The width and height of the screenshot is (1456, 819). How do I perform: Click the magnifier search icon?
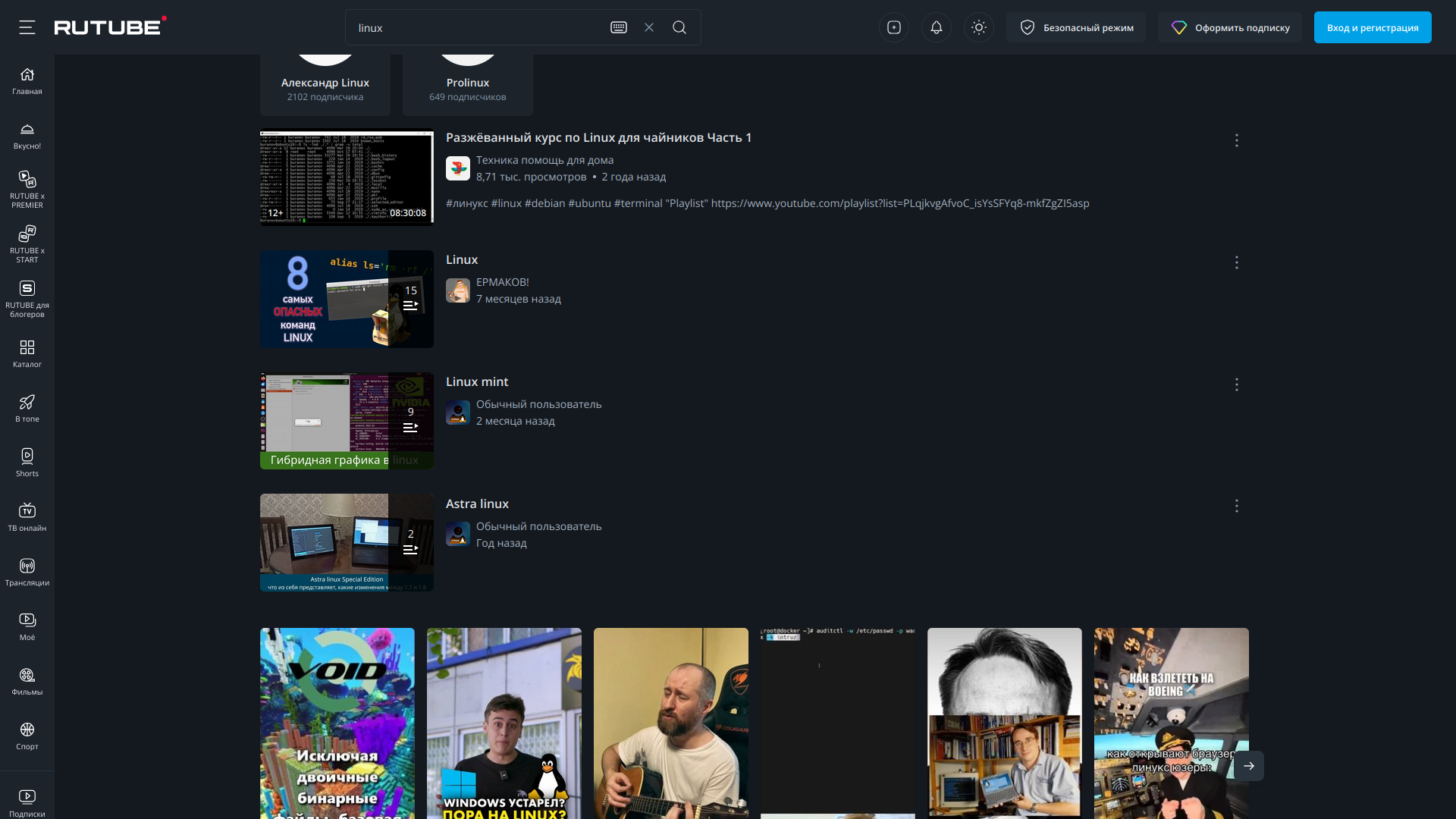[679, 27]
